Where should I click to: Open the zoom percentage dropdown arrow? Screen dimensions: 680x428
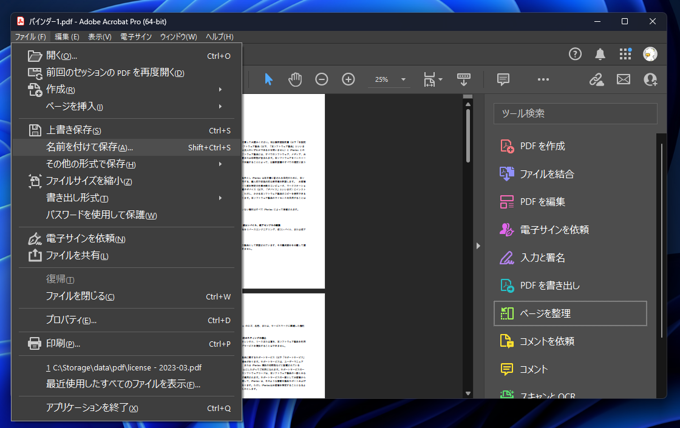403,79
